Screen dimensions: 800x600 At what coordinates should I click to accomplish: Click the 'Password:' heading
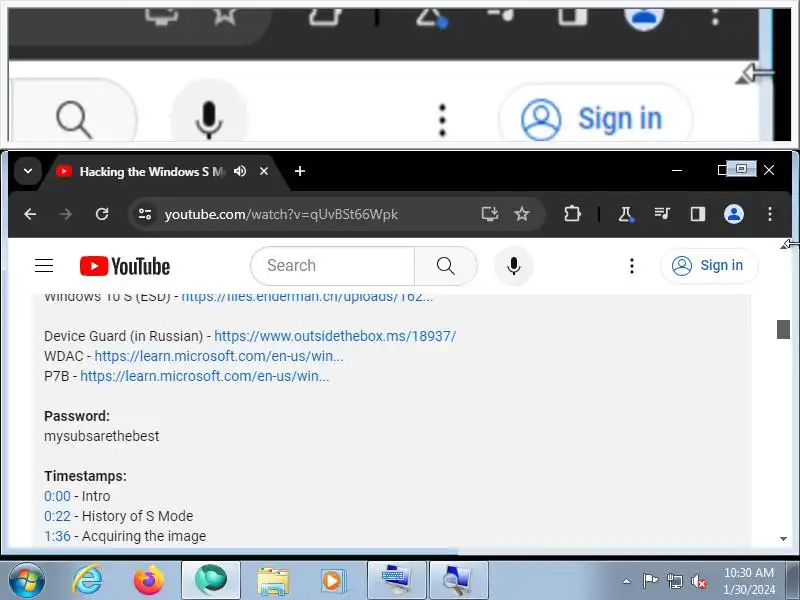click(77, 416)
